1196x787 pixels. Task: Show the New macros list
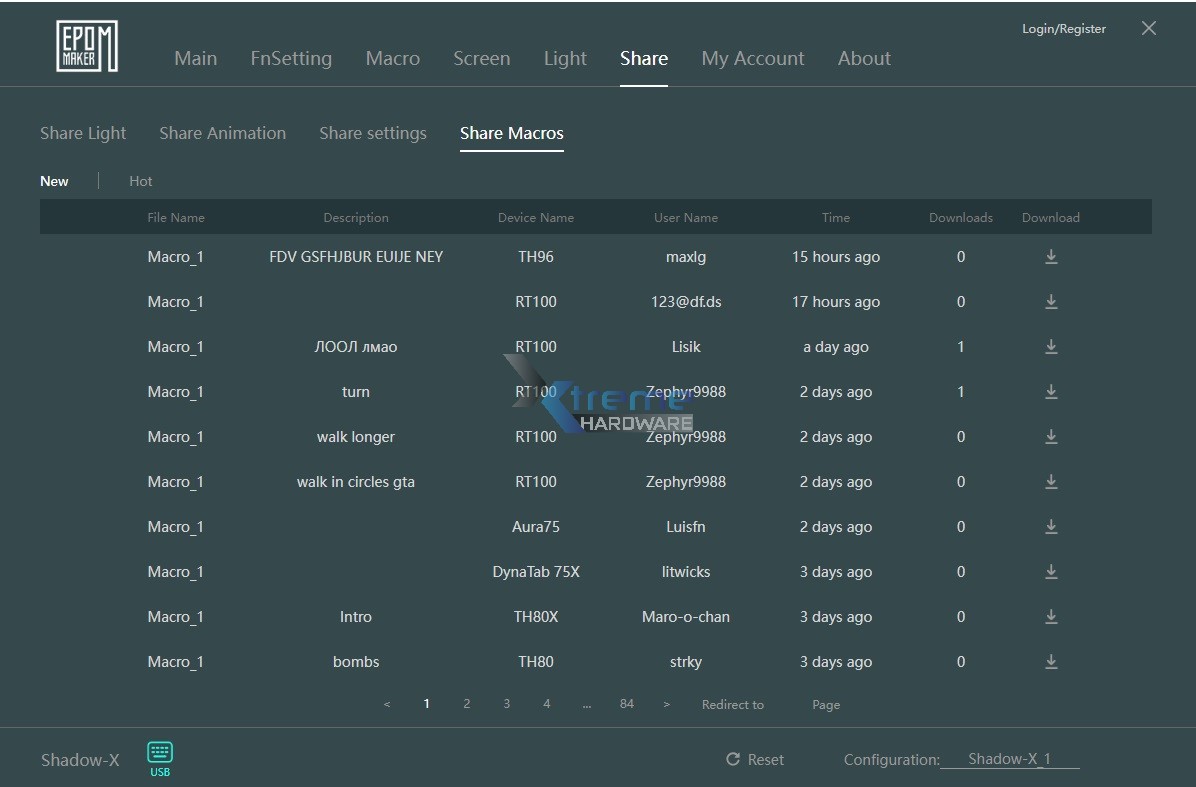(54, 181)
